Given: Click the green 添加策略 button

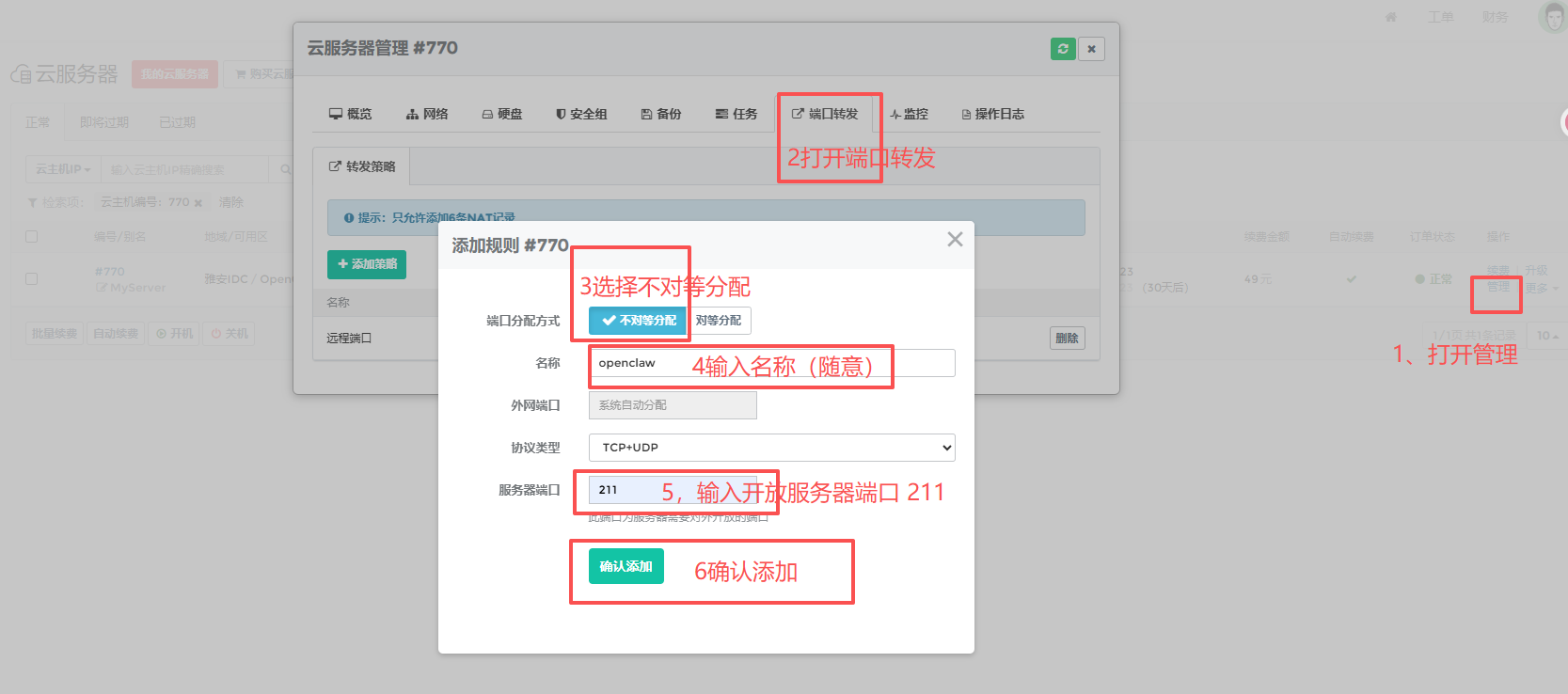Looking at the screenshot, I should point(367,264).
